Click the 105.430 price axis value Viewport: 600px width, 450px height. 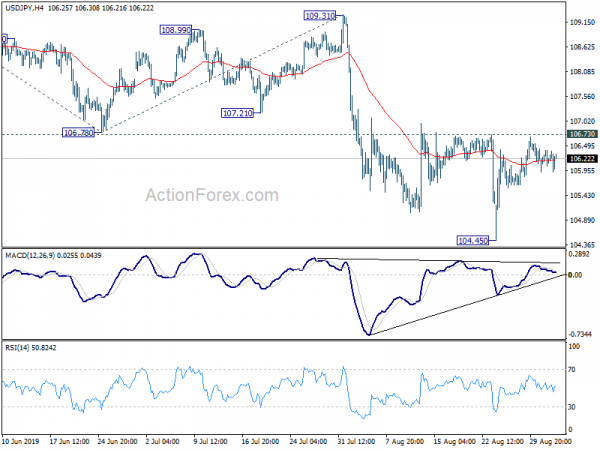582,196
